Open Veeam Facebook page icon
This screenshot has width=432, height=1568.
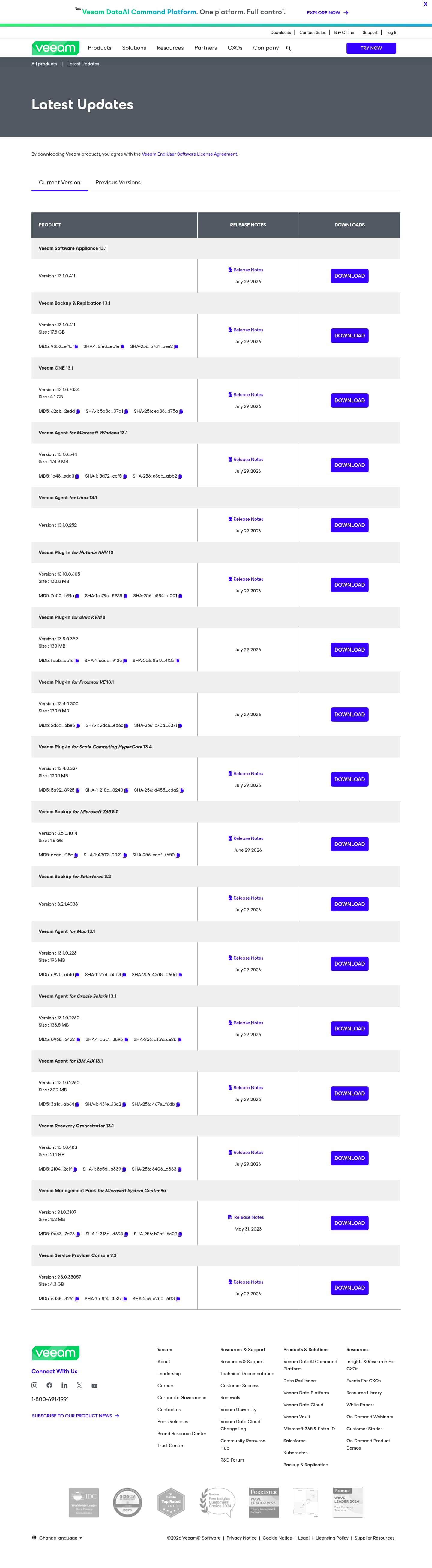[x=49, y=1385]
